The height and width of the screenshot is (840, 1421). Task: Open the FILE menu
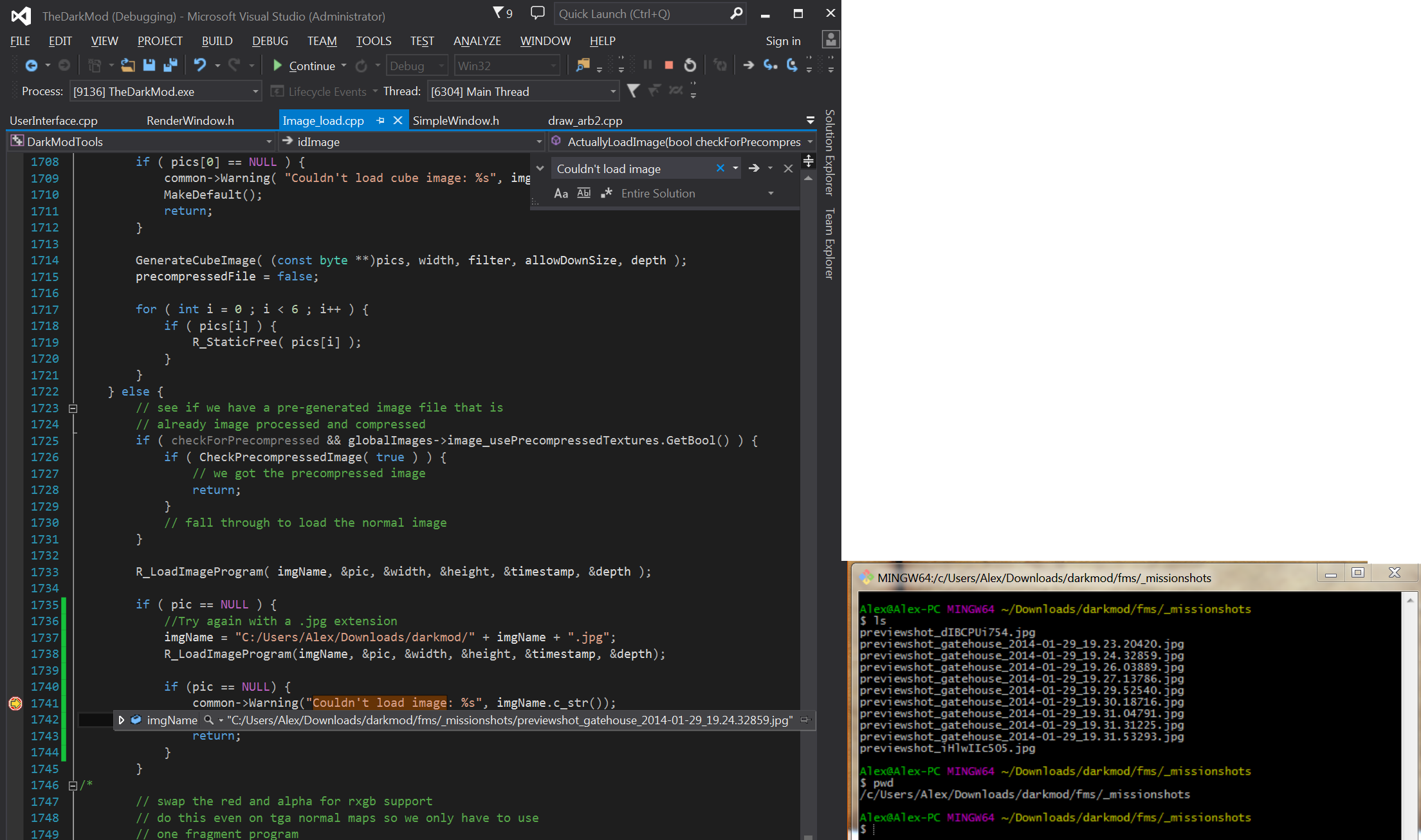coord(20,41)
